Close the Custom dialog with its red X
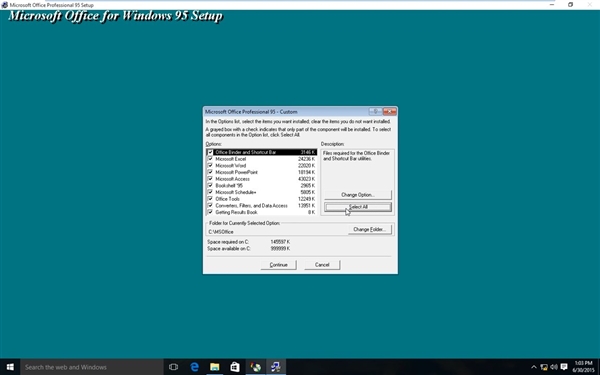This screenshot has height=375, width=600. pyautogui.click(x=390, y=111)
